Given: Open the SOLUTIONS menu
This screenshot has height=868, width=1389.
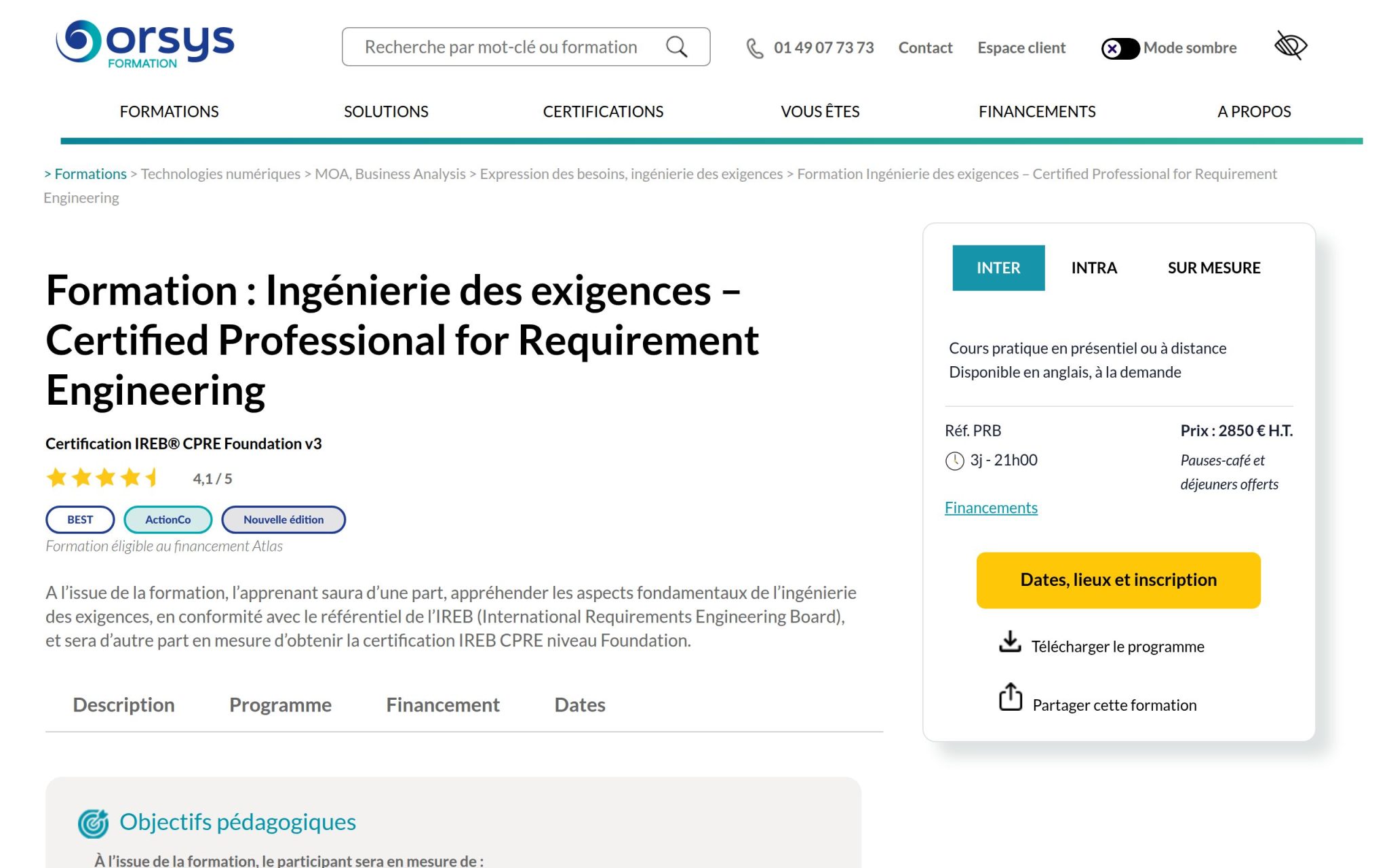Looking at the screenshot, I should [386, 112].
